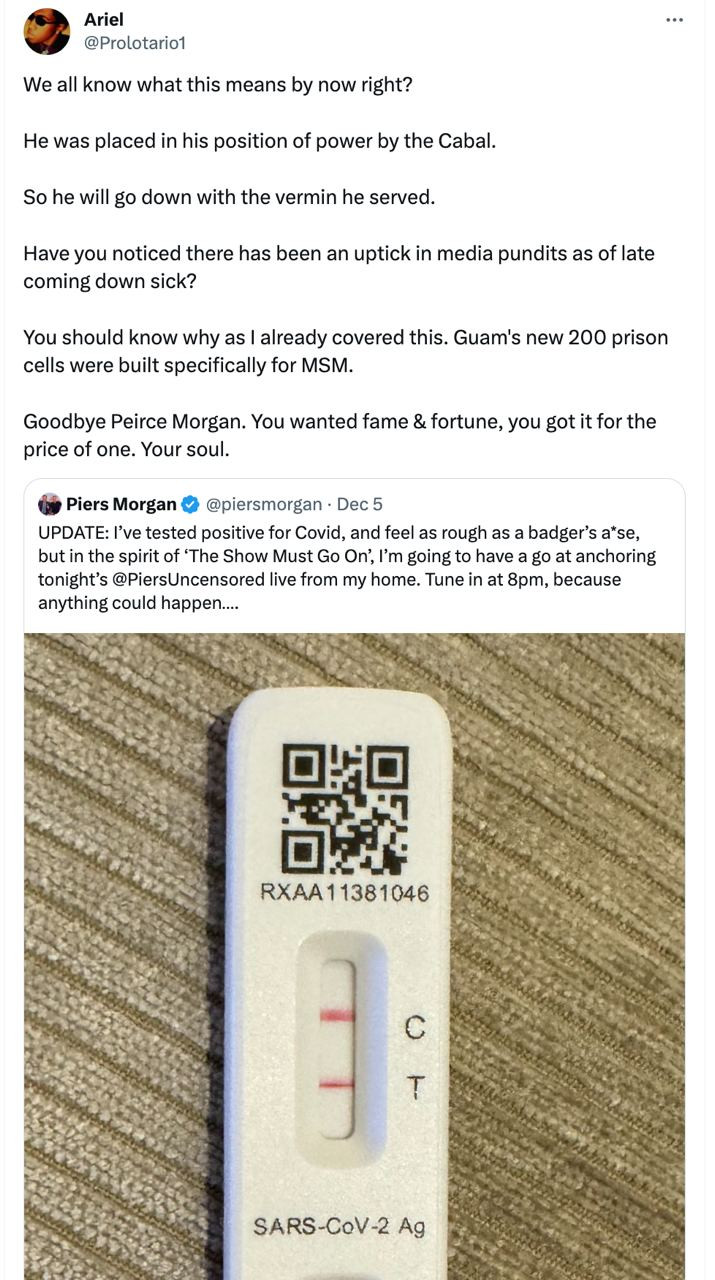This screenshot has height=1280, width=715.
Task: Click the C control line marker
Action: click(x=415, y=1026)
